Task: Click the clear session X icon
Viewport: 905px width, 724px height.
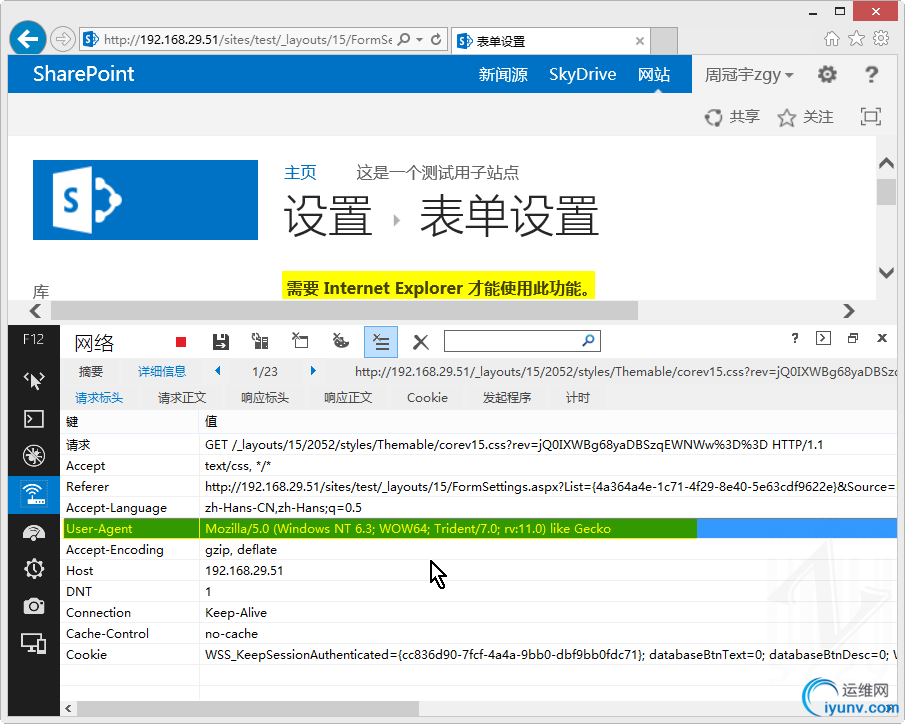Action: pyautogui.click(x=421, y=342)
